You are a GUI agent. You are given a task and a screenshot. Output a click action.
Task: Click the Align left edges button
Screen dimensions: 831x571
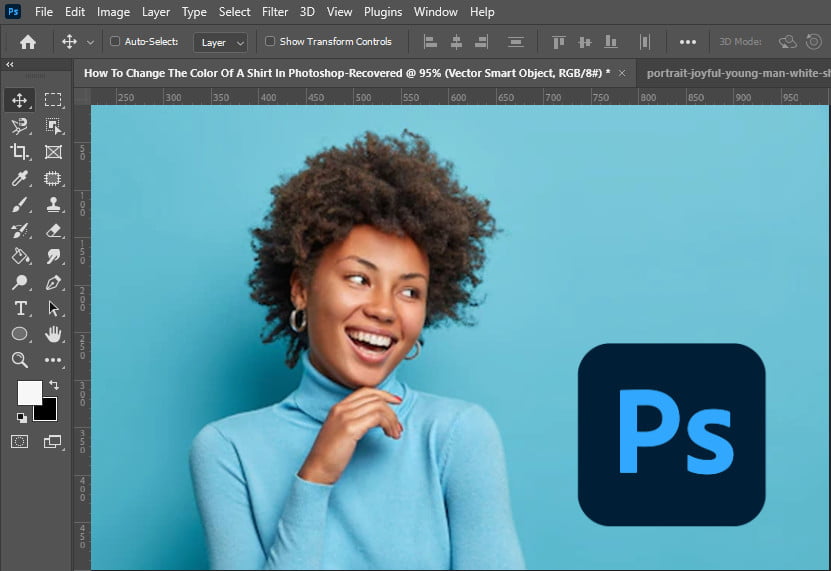430,42
